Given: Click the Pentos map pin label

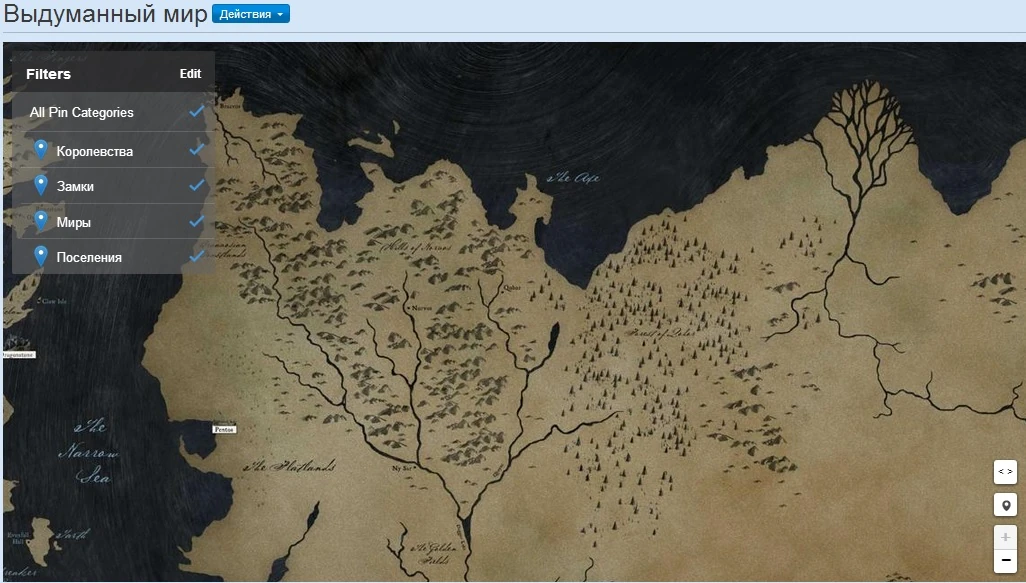Looking at the screenshot, I should [224, 429].
